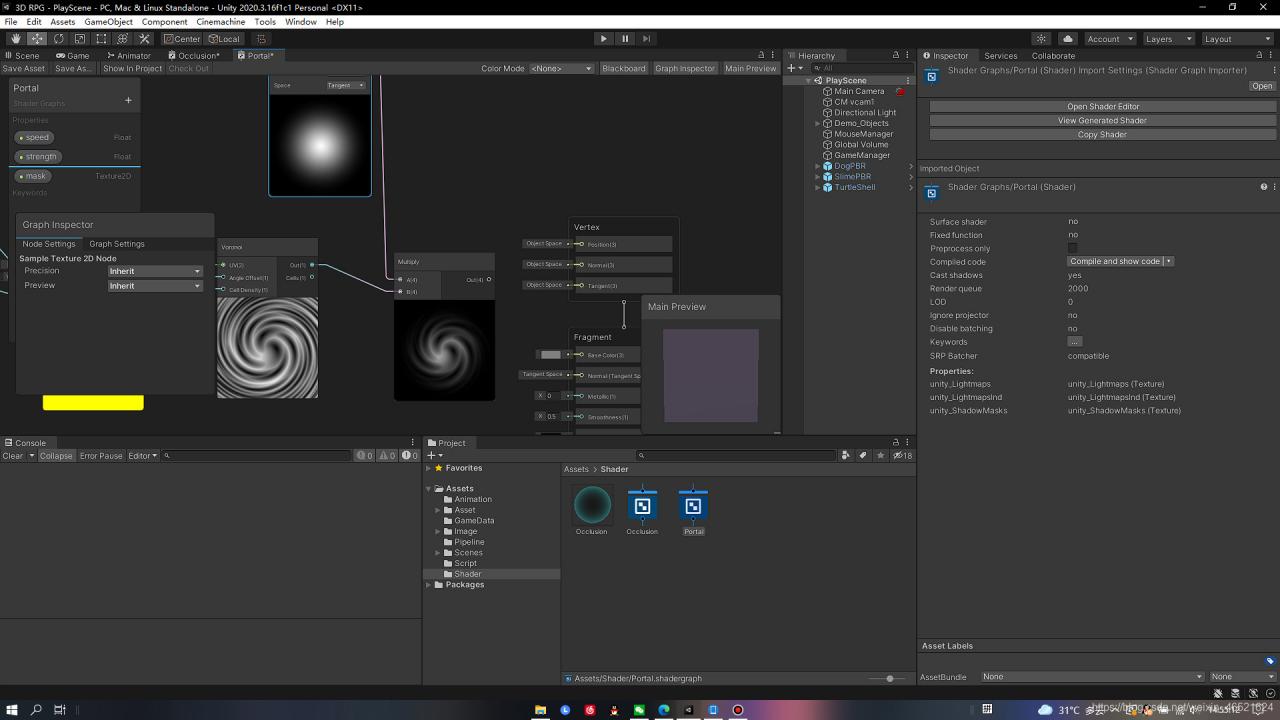Open Layers dropdown
Screen dimensions: 1280x720
(1168, 39)
